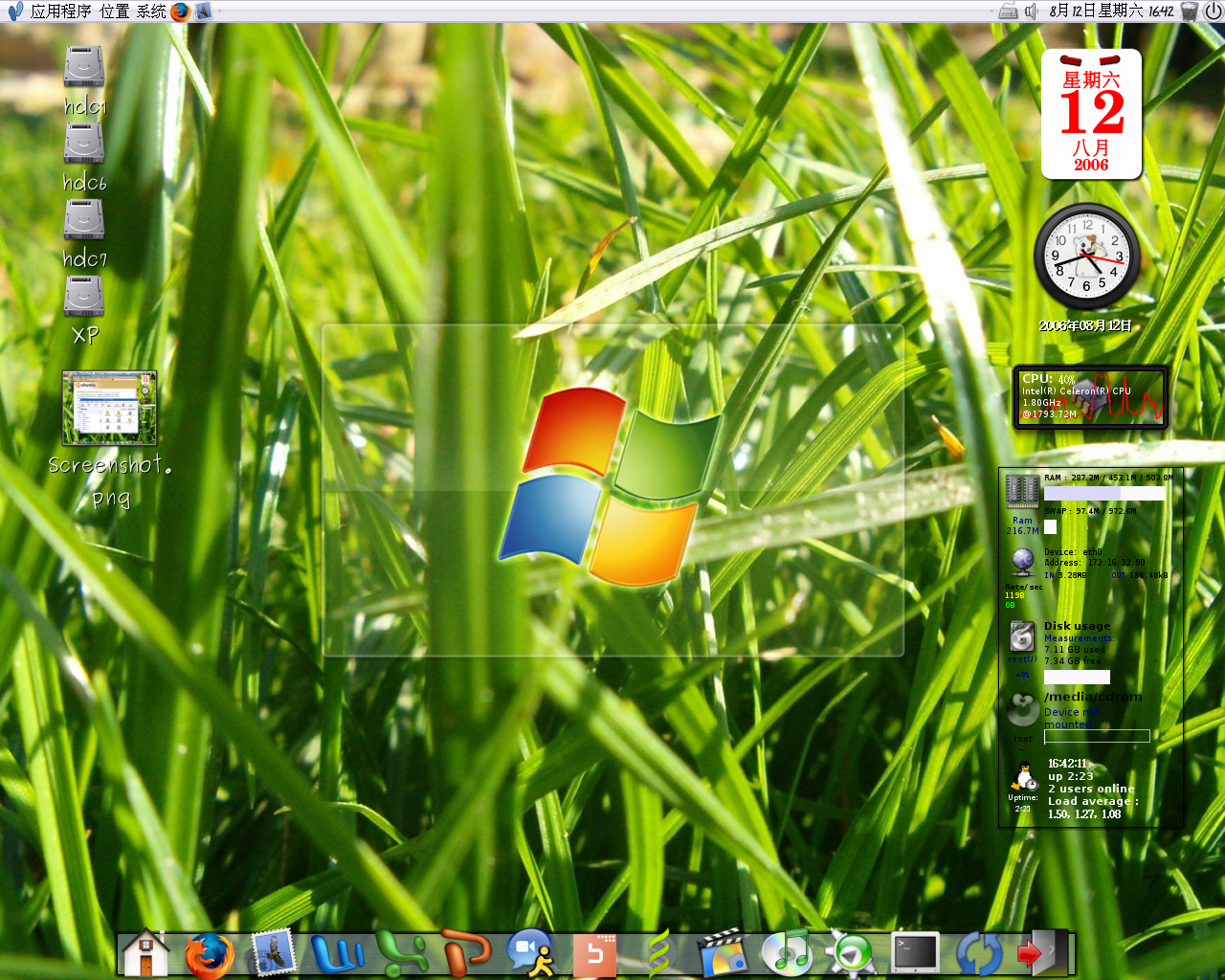Select the Screenshot.png thumbnail on desktop
The width and height of the screenshot is (1225, 980).
(x=109, y=409)
